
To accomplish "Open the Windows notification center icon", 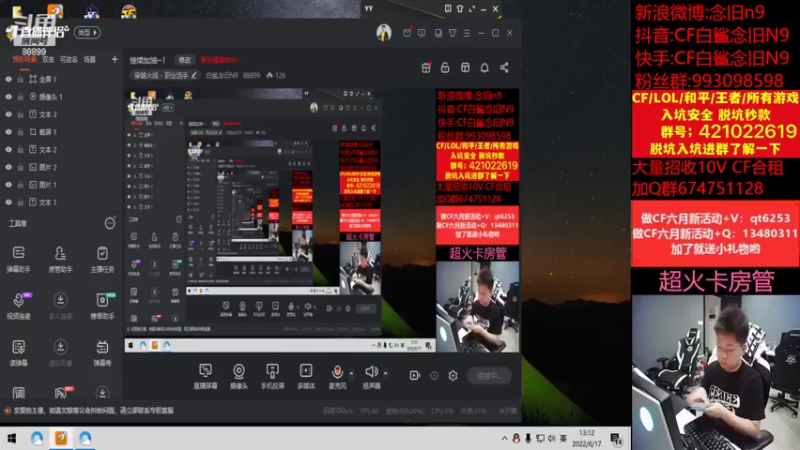I will click(x=616, y=439).
